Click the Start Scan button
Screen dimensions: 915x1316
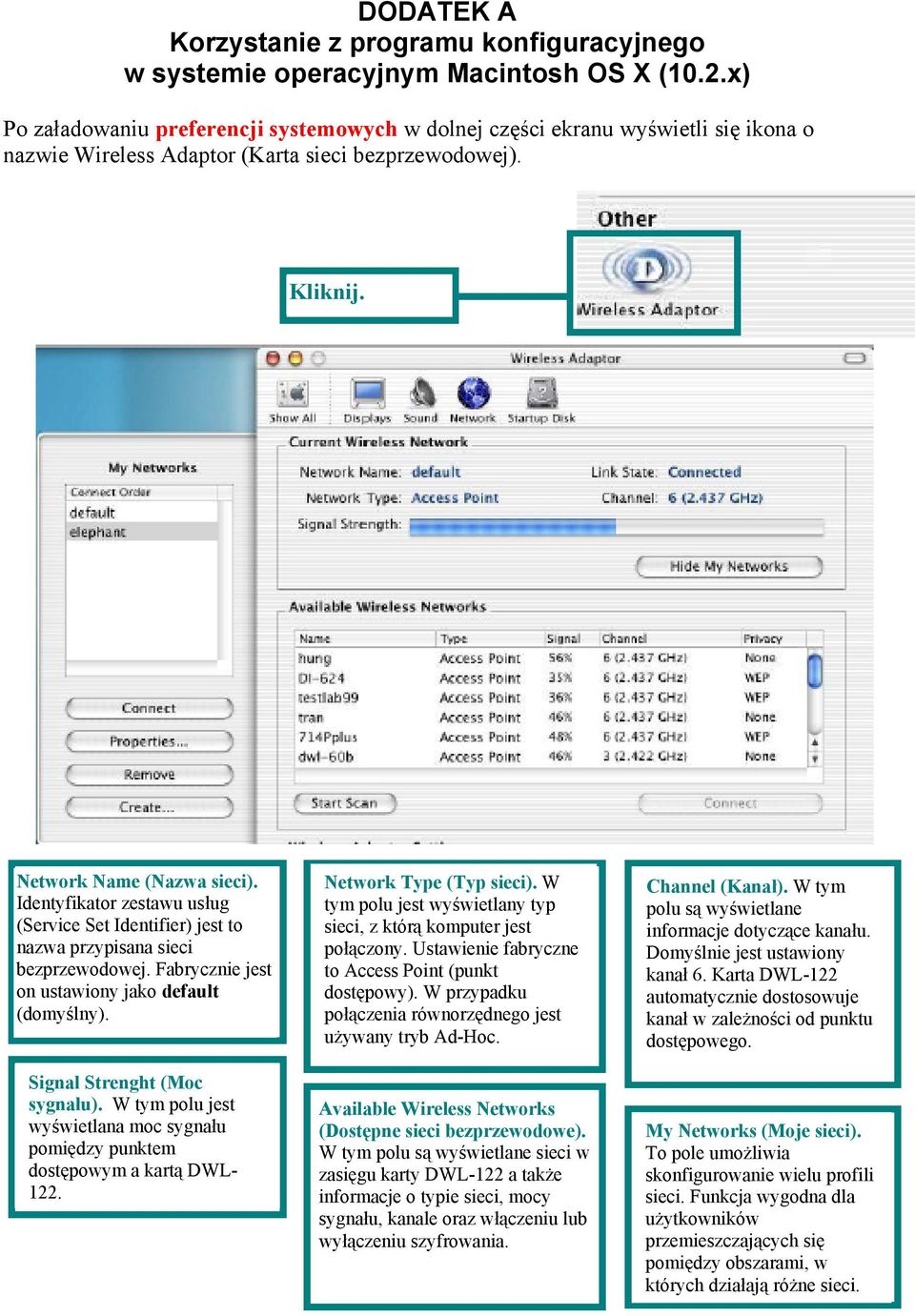pyautogui.click(x=343, y=803)
